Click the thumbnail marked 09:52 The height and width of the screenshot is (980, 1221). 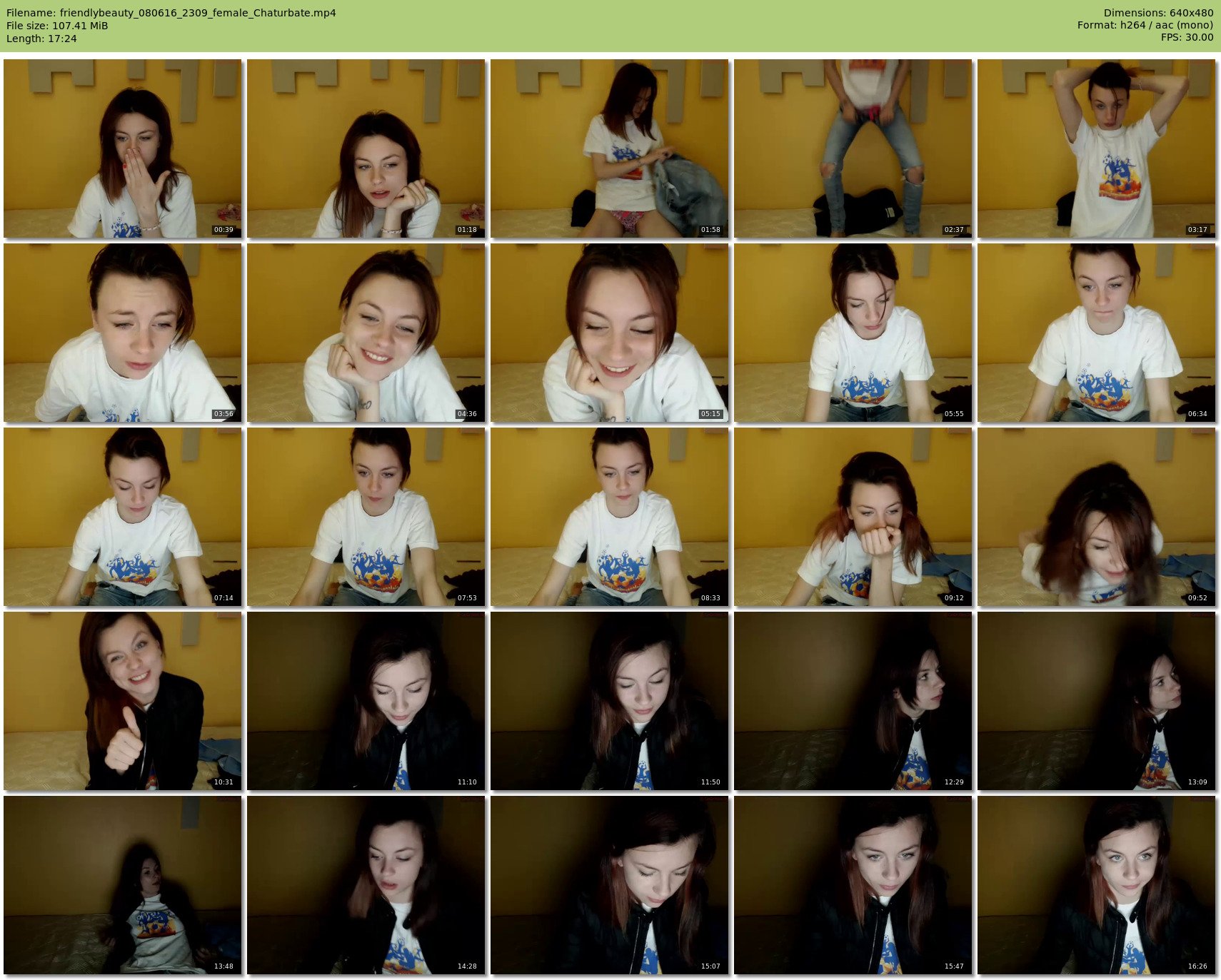click(1097, 517)
